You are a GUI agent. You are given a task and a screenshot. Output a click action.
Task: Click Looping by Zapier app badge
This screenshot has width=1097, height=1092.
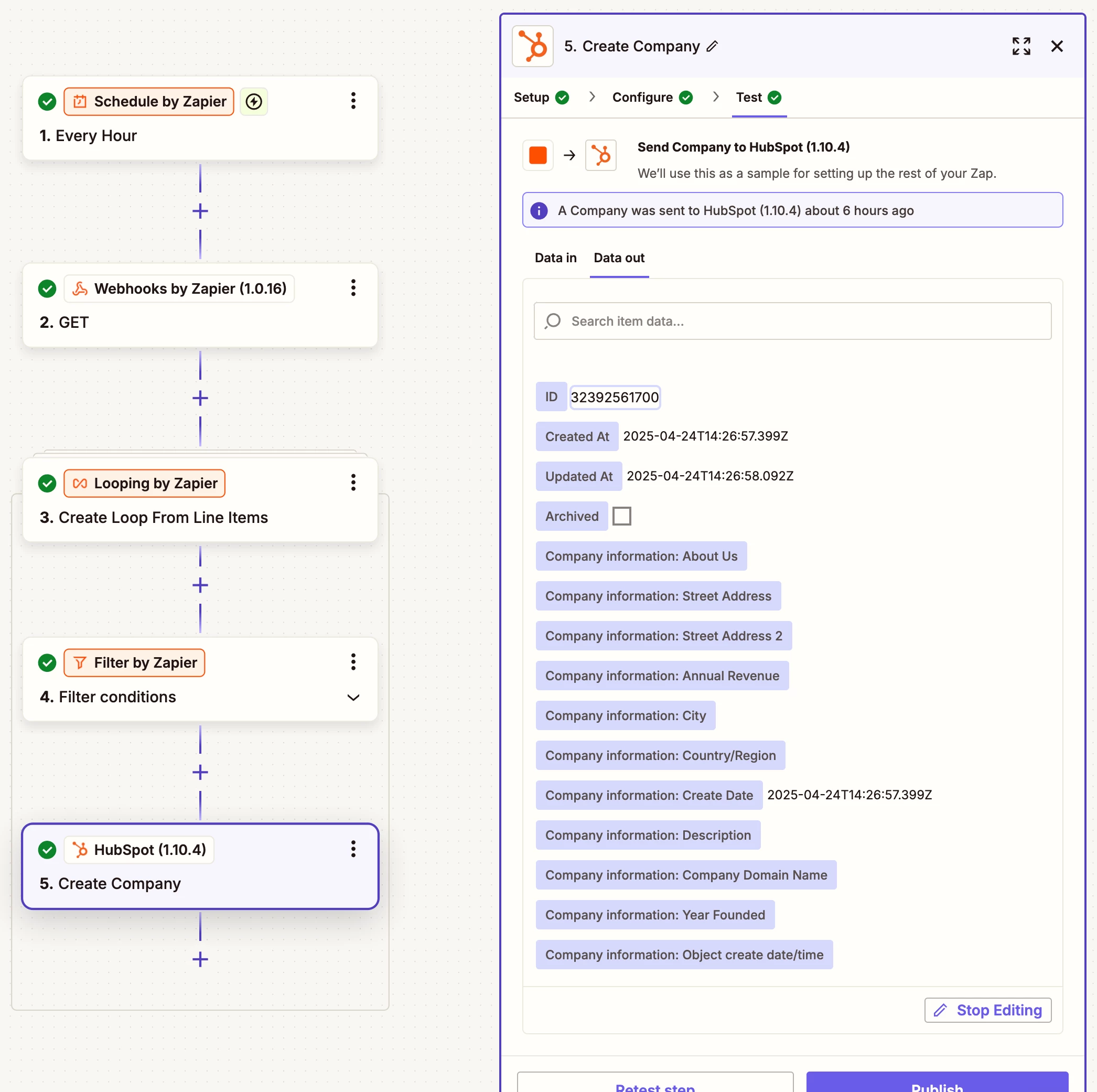click(x=145, y=483)
